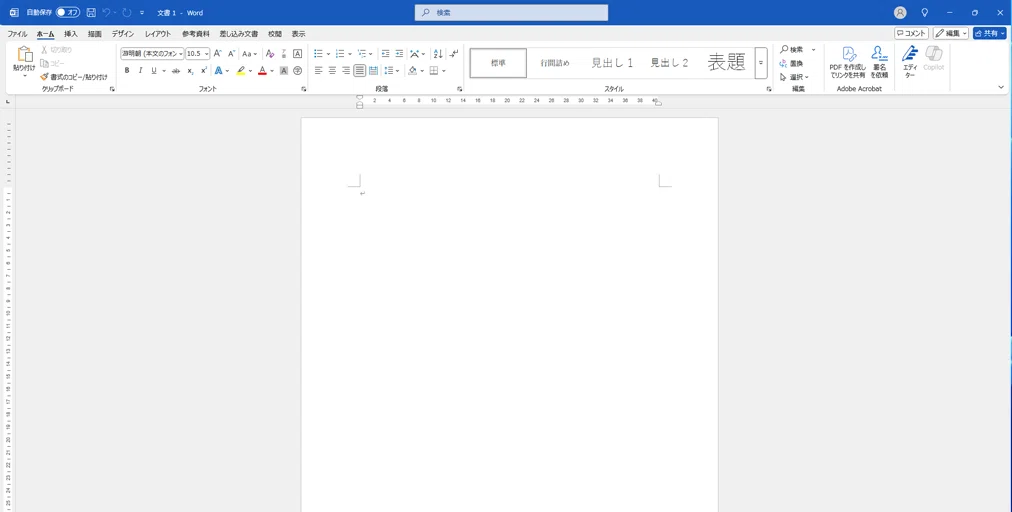Click the character border (boxed A) icon
The height and width of the screenshot is (512, 1012).
point(298,54)
